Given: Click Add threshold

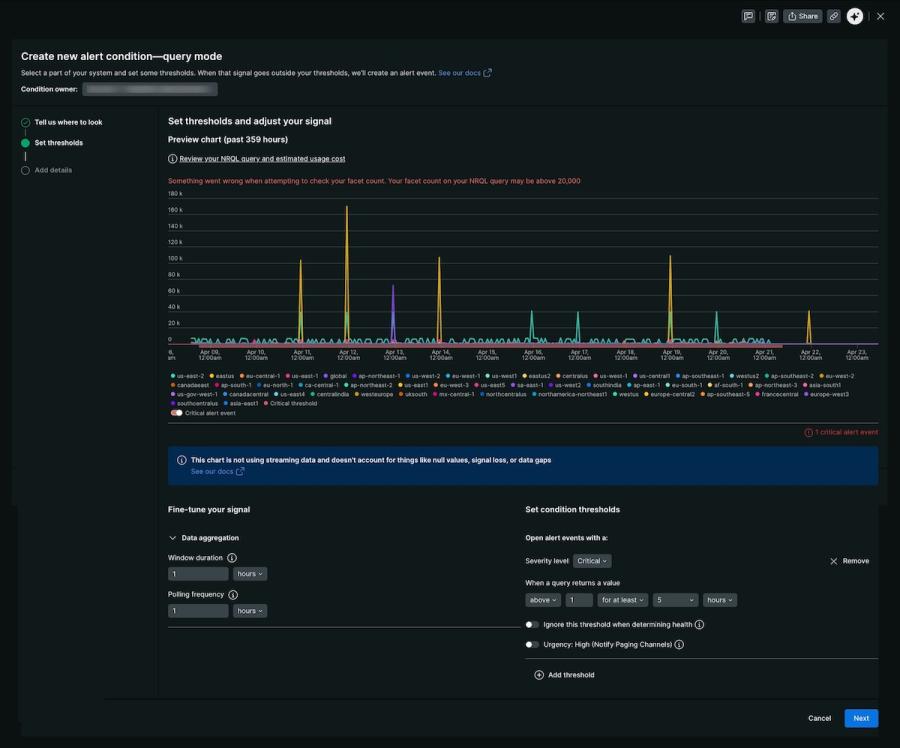Looking at the screenshot, I should tap(564, 675).
